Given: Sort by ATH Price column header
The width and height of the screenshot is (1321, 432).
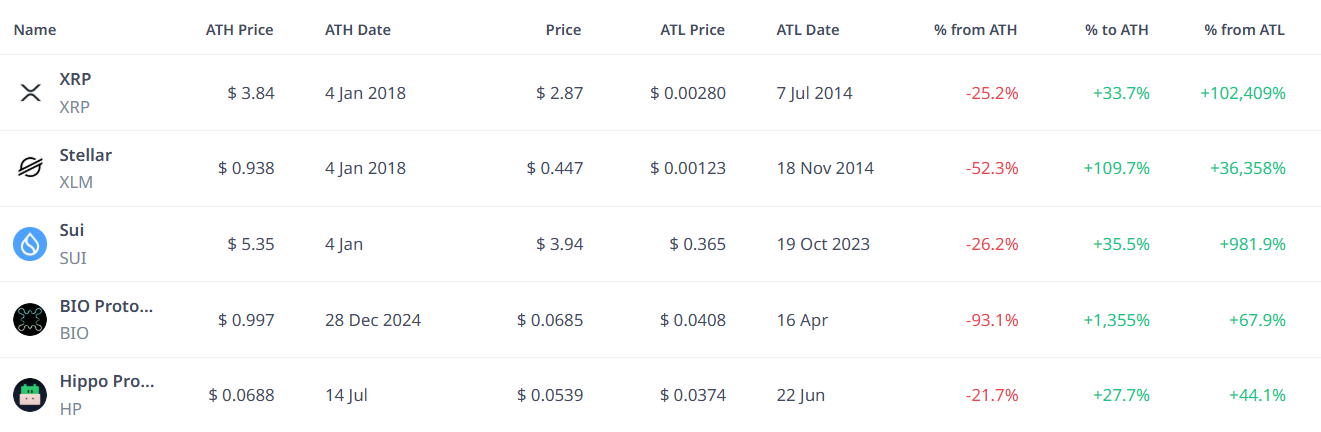Looking at the screenshot, I should 240,30.
